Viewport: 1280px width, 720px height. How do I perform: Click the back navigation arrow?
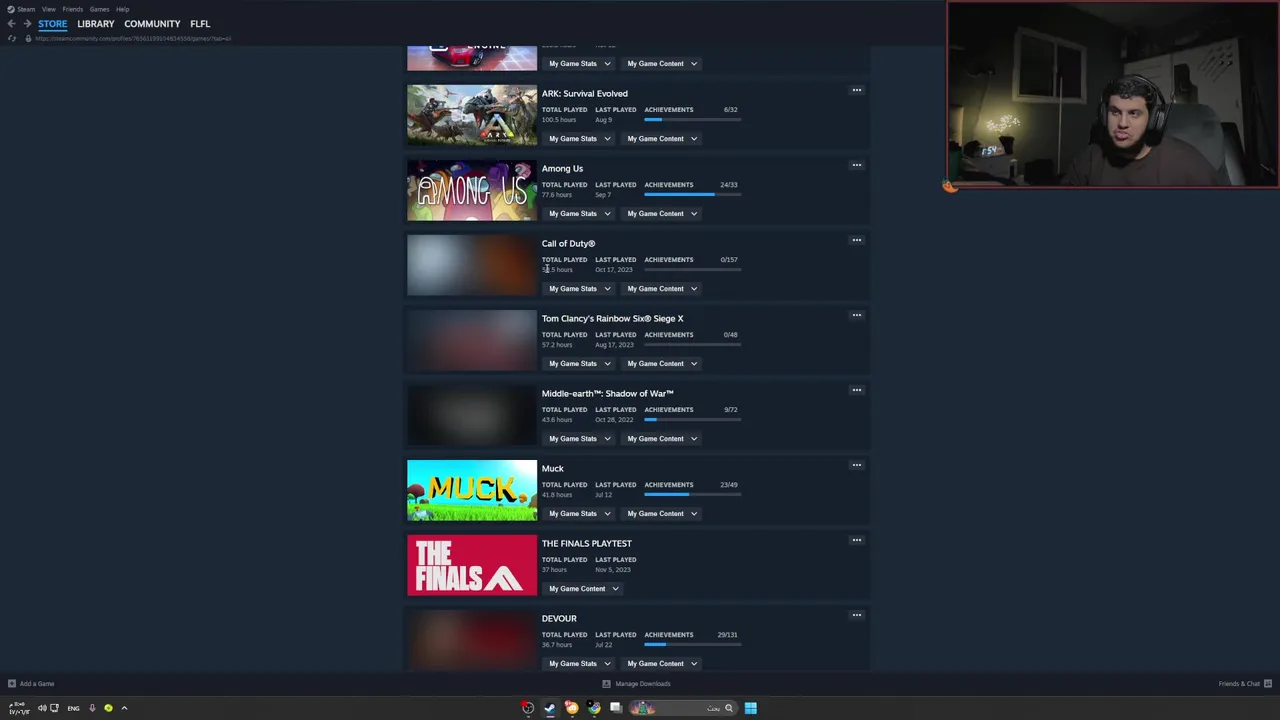point(11,24)
